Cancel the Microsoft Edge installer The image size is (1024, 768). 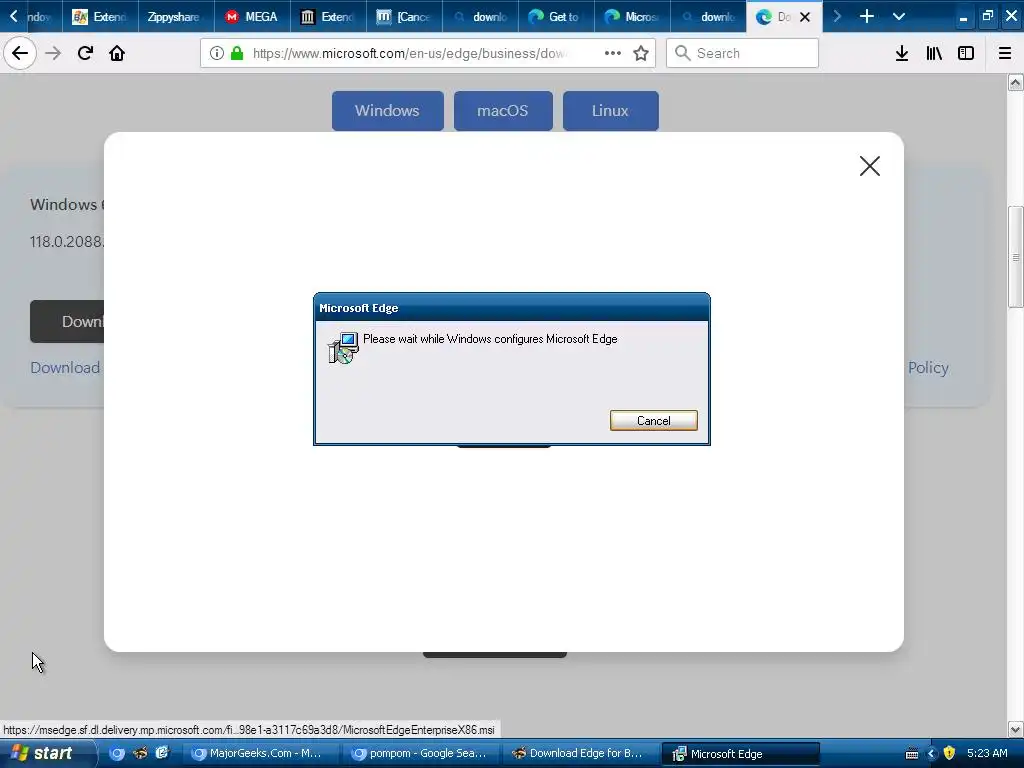(x=654, y=421)
